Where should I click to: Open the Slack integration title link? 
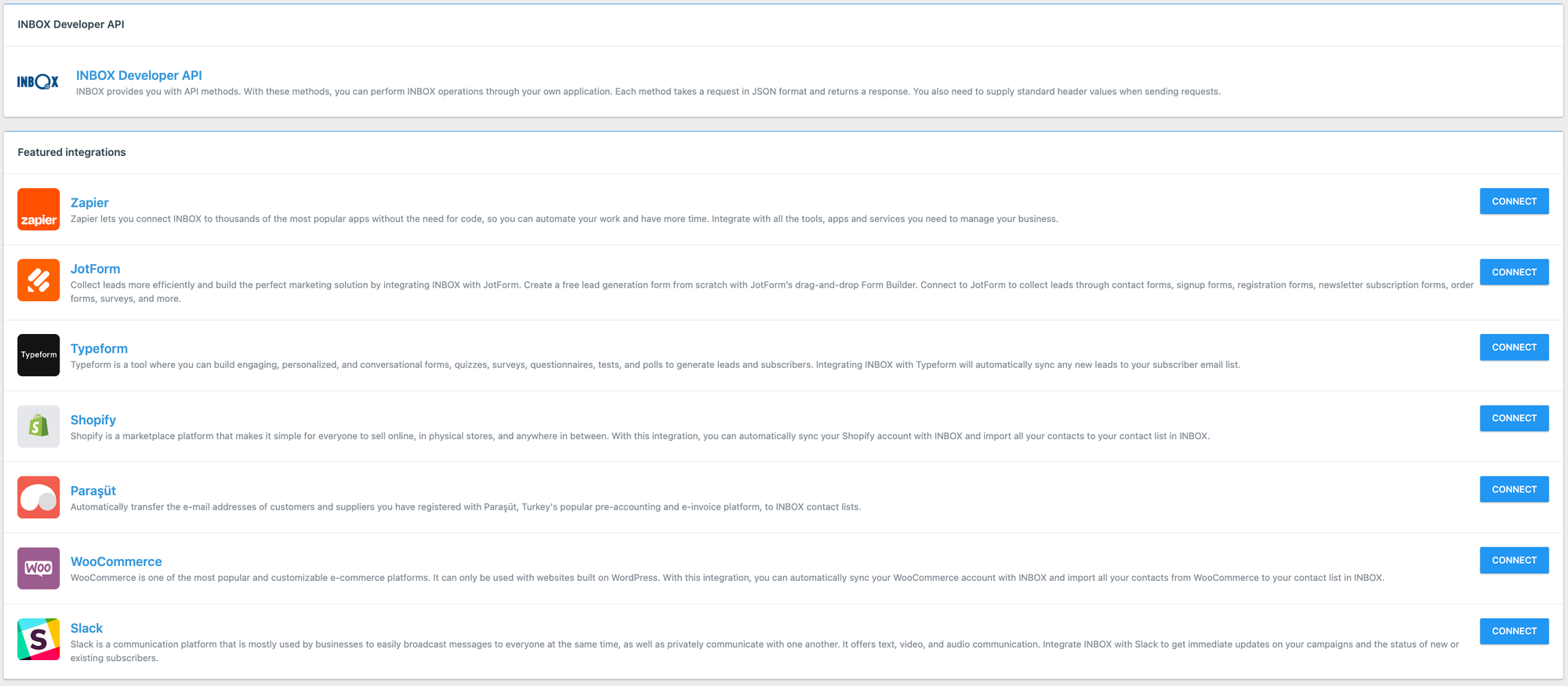86,628
